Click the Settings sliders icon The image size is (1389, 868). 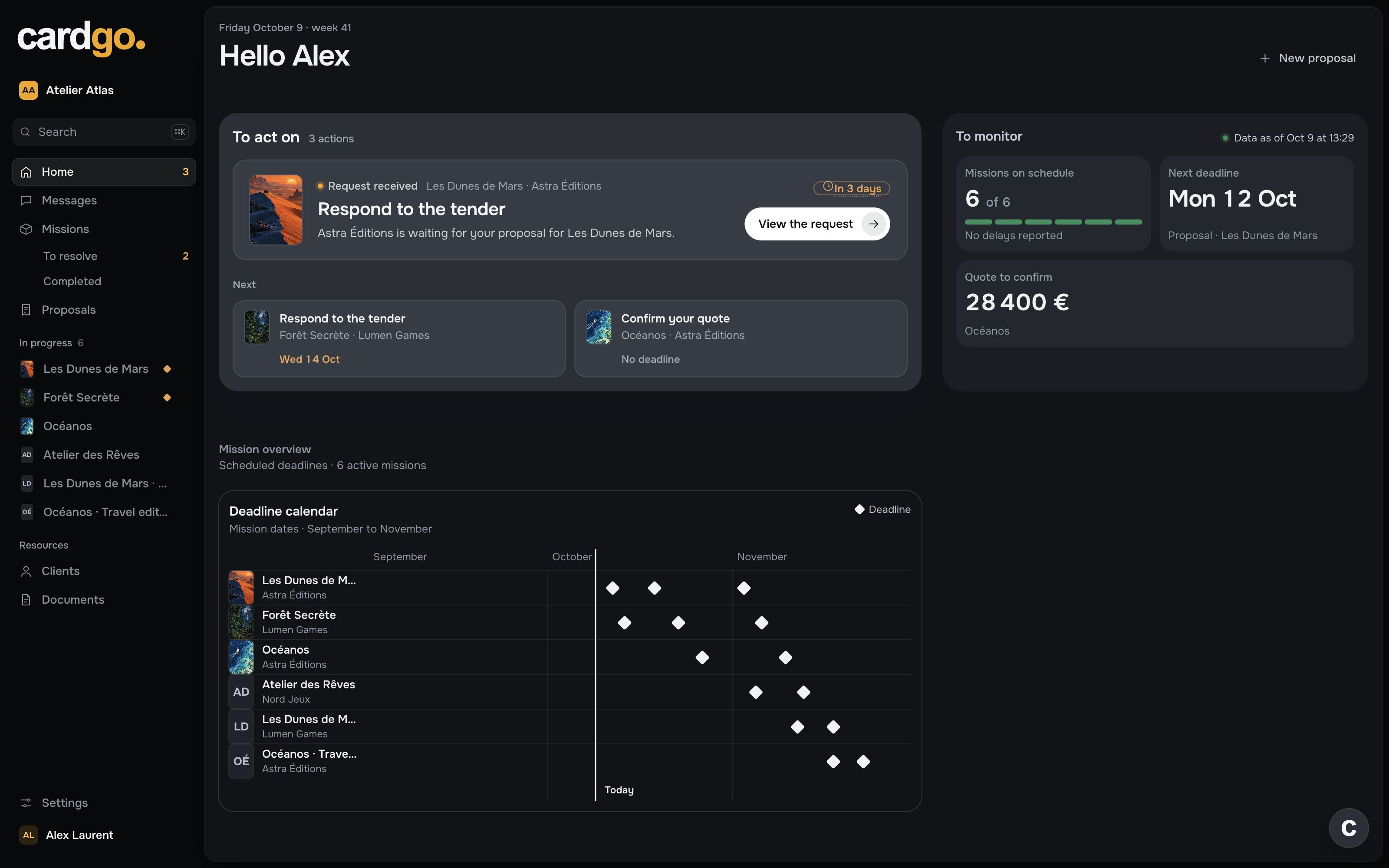click(26, 803)
